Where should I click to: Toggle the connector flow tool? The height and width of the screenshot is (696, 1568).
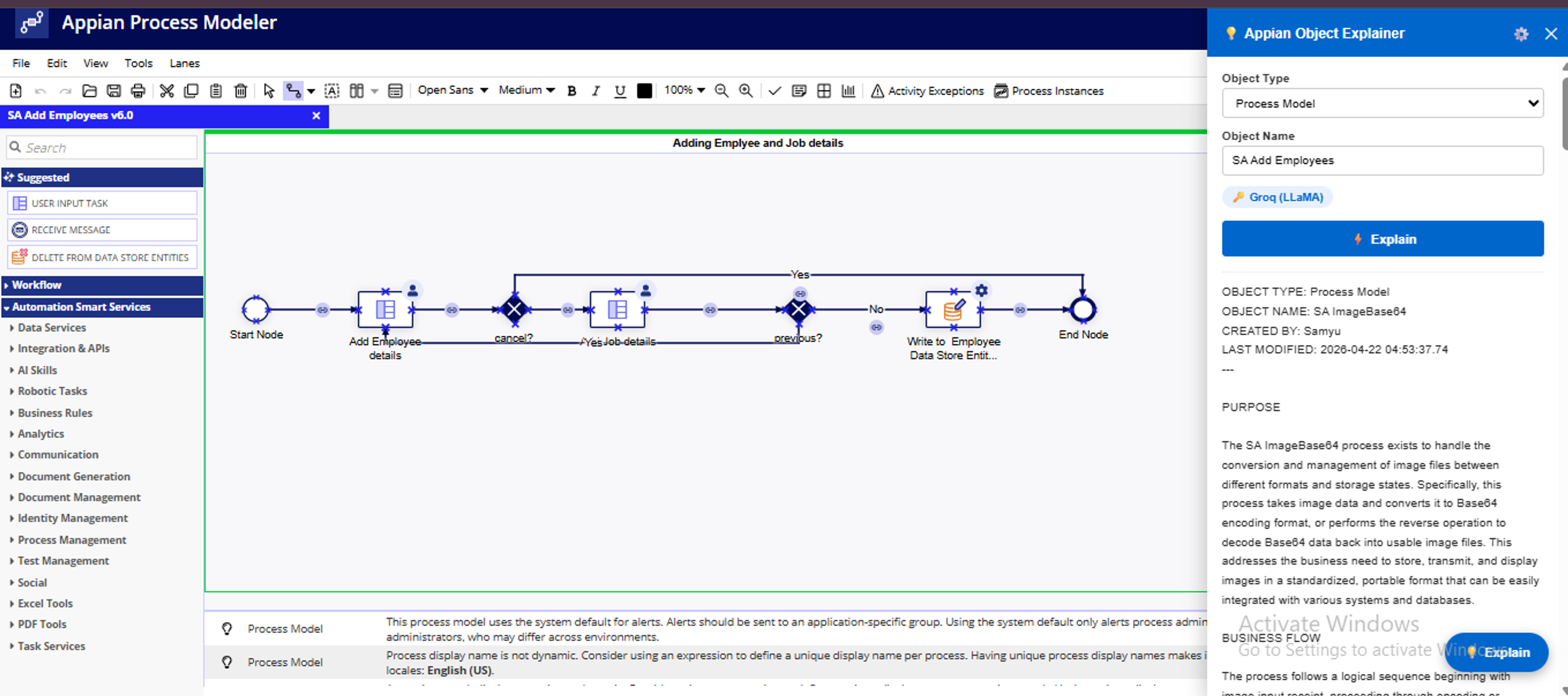[294, 91]
